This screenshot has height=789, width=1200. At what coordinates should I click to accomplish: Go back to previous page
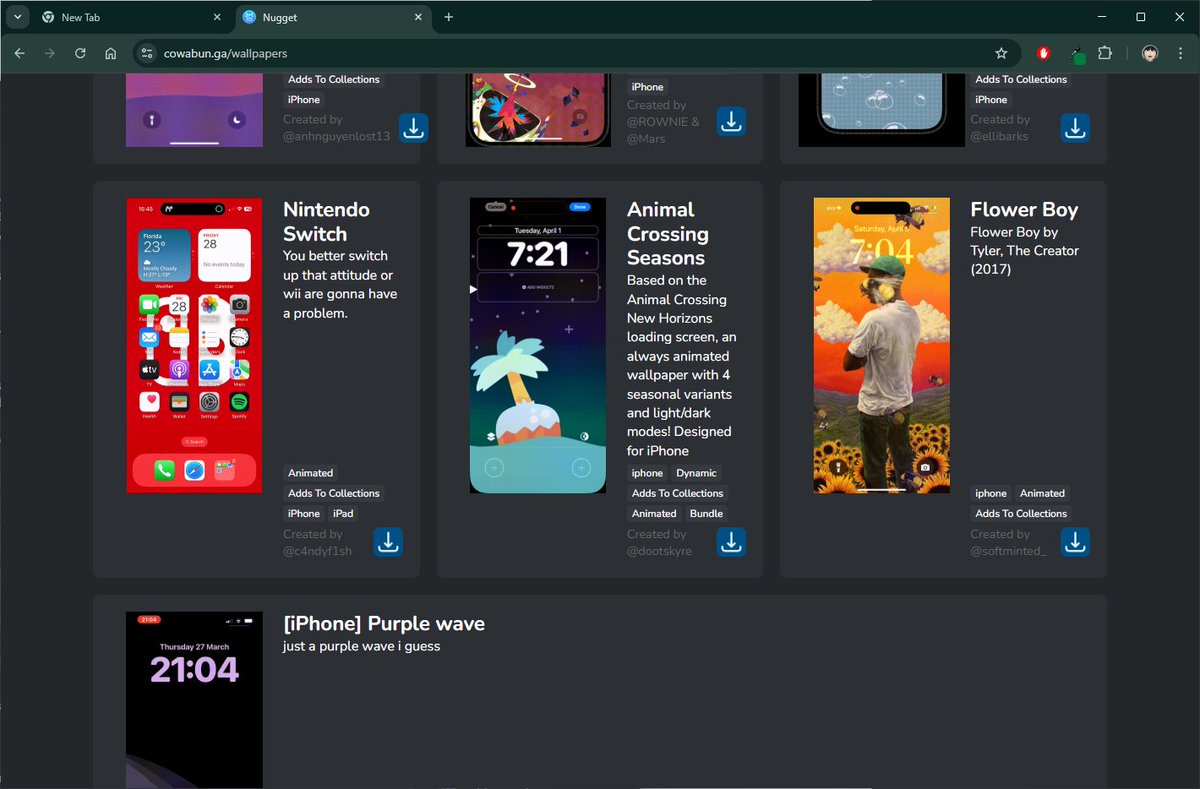point(19,53)
